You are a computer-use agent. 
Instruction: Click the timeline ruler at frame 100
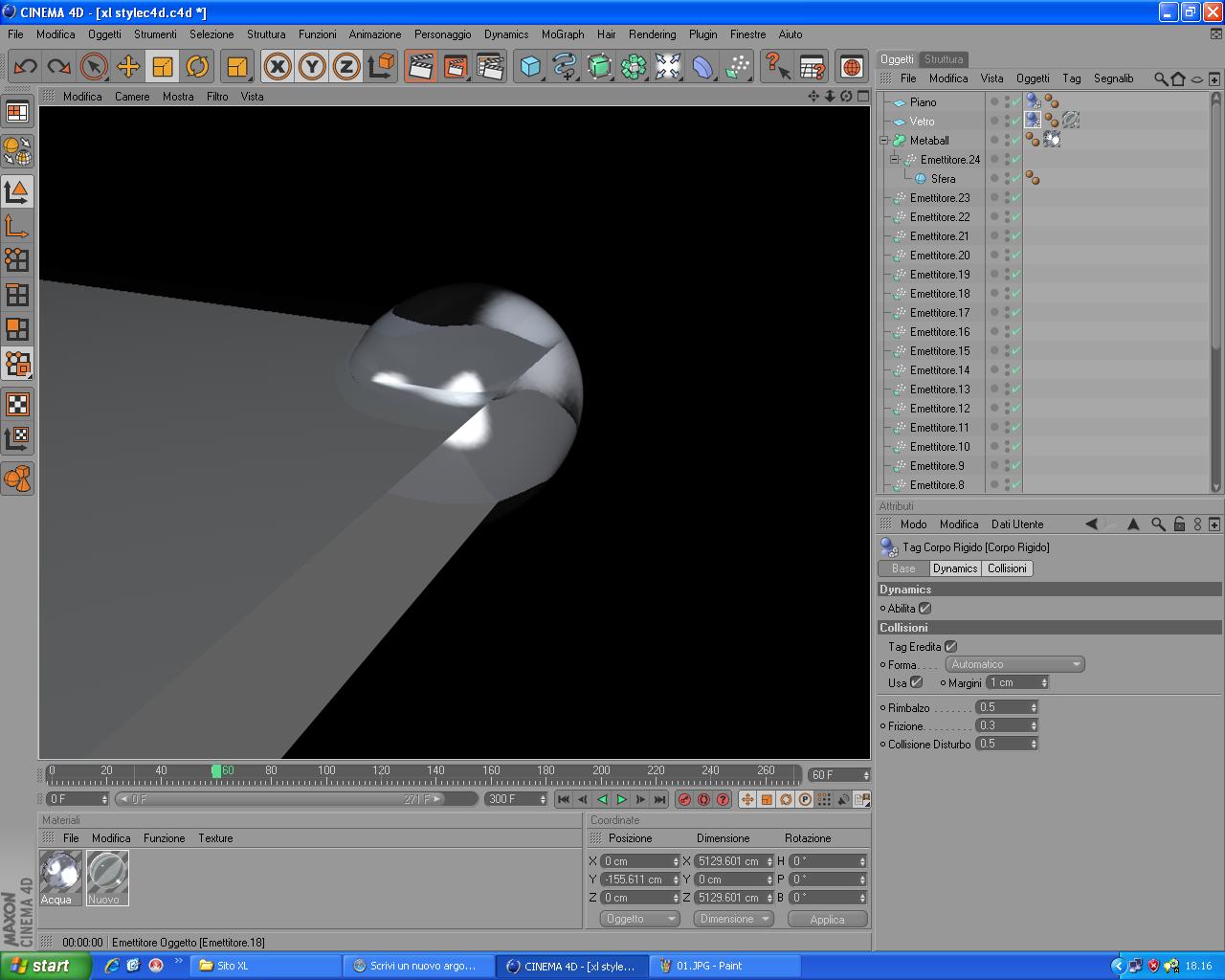coord(326,771)
